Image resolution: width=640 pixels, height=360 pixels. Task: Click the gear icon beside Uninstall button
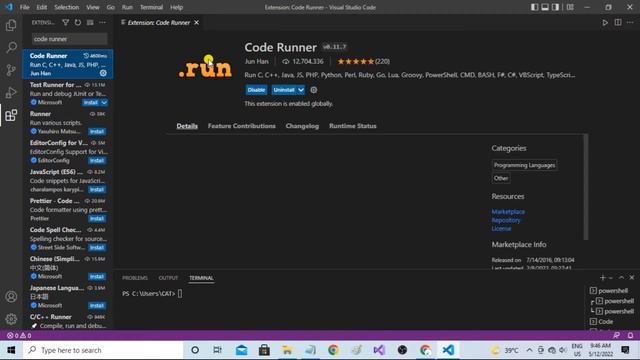point(313,90)
